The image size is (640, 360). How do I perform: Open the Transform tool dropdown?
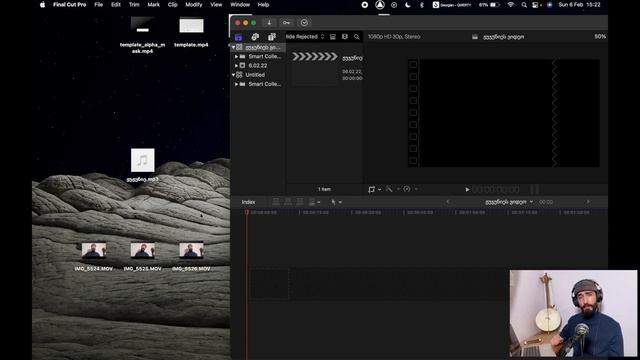pos(380,189)
